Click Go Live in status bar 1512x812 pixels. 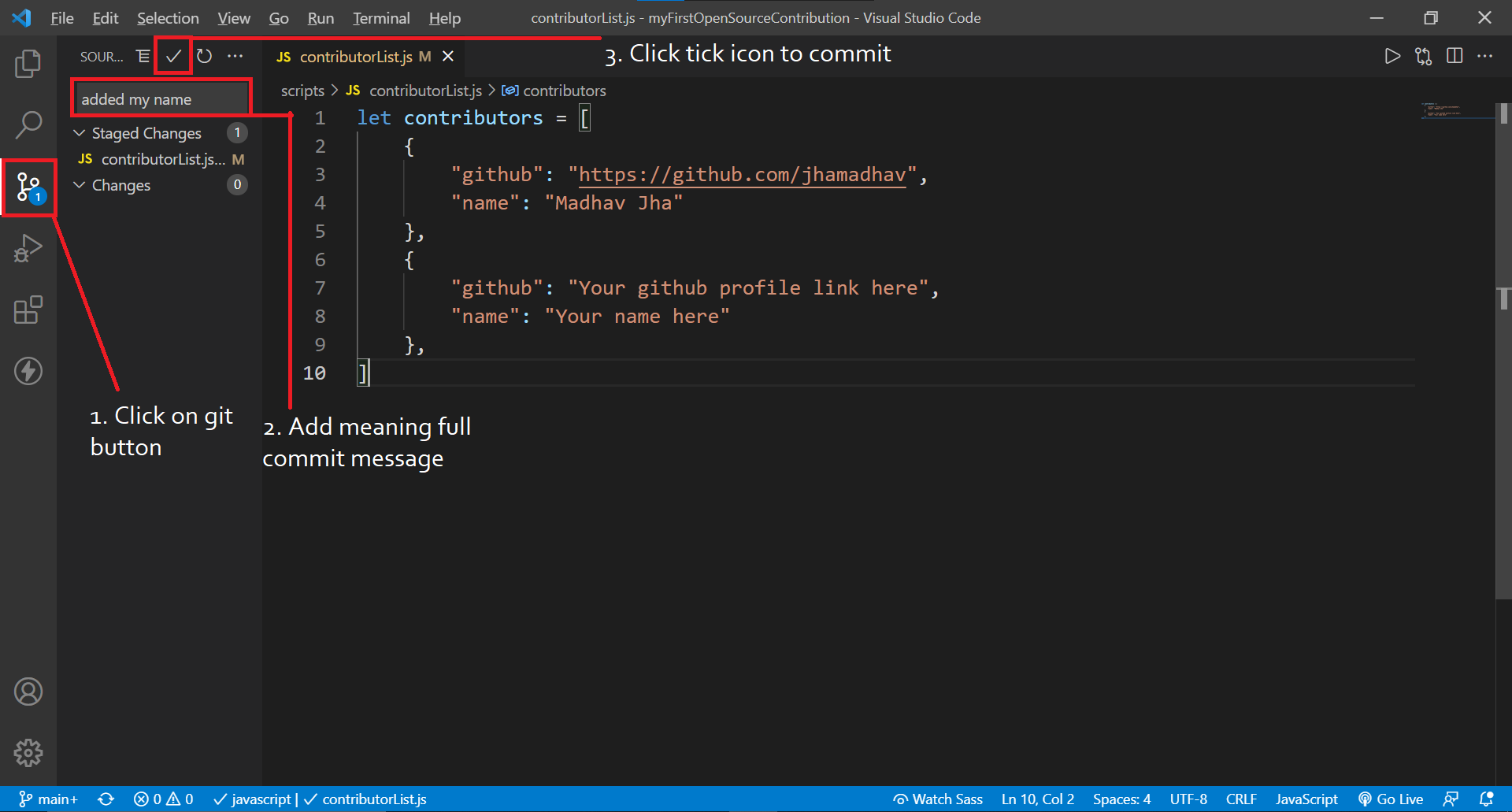click(x=1391, y=799)
